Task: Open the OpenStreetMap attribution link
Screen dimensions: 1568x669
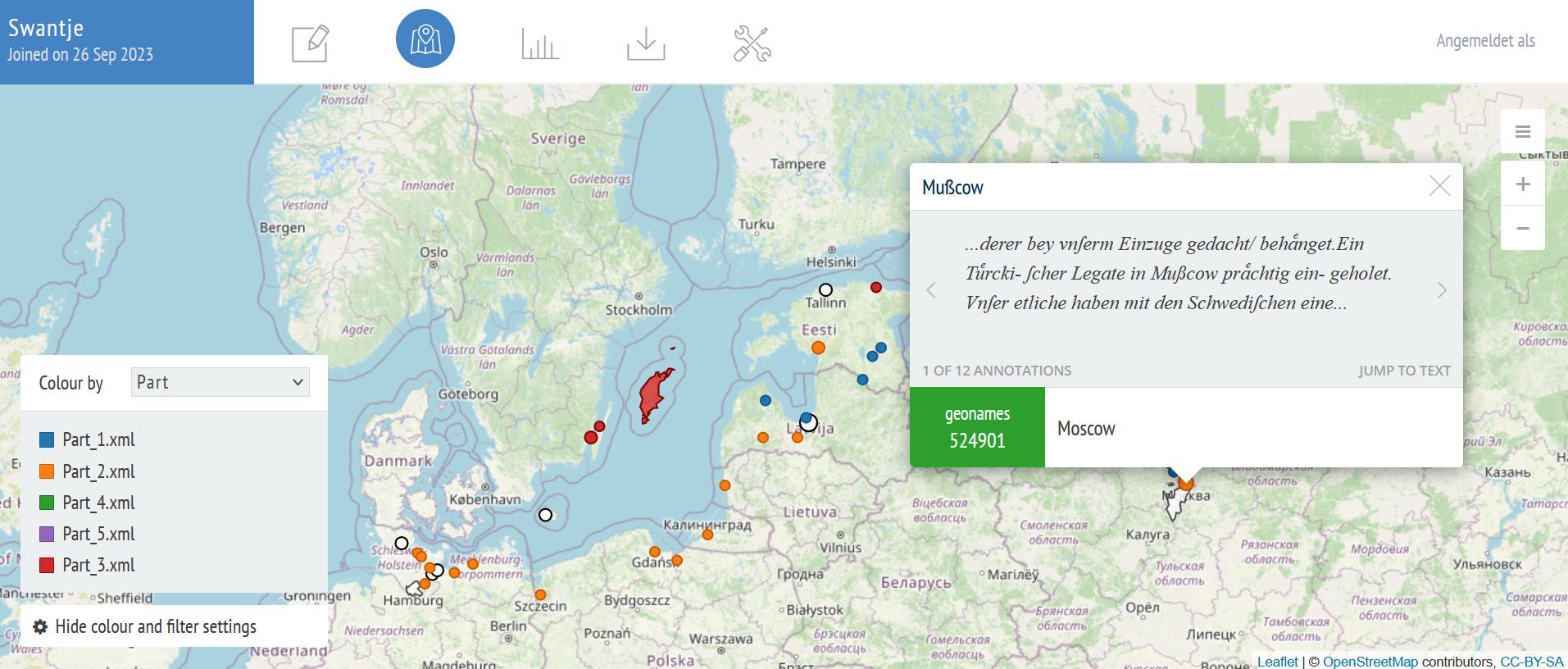Action: 1370,662
